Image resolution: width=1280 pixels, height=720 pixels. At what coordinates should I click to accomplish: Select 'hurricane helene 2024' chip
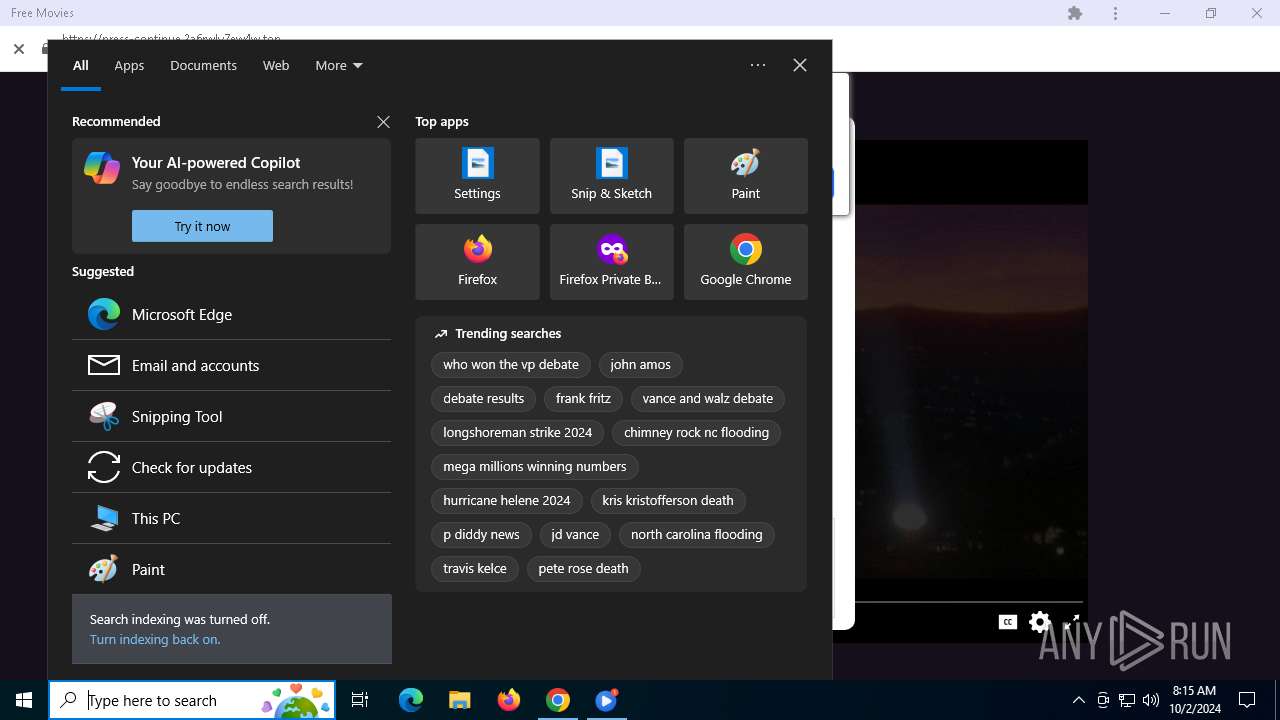pyautogui.click(x=506, y=501)
